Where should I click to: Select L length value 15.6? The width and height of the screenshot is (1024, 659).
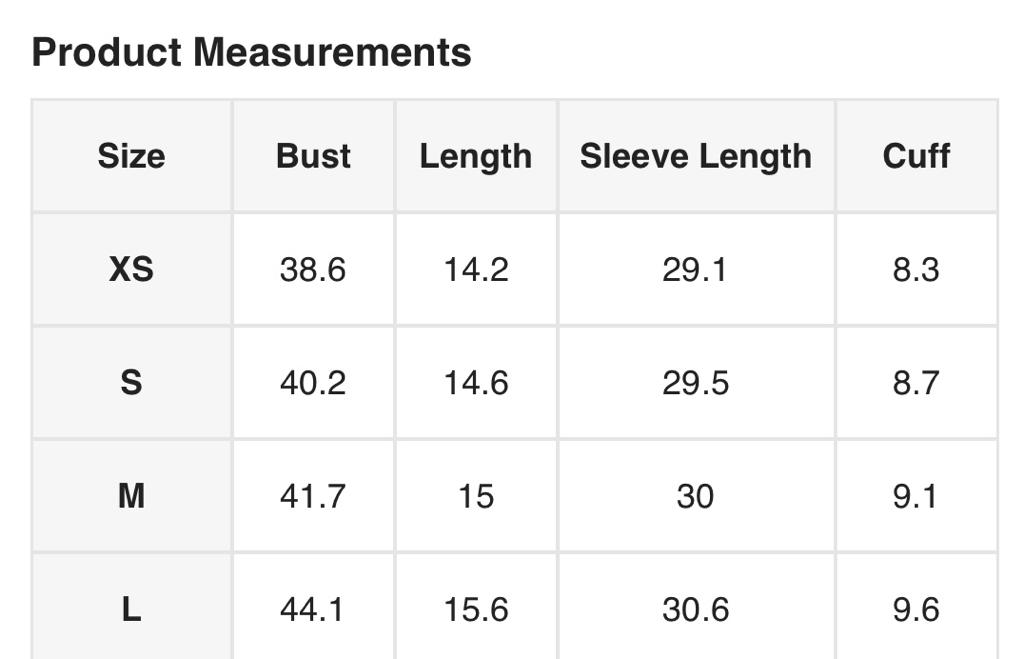click(476, 609)
